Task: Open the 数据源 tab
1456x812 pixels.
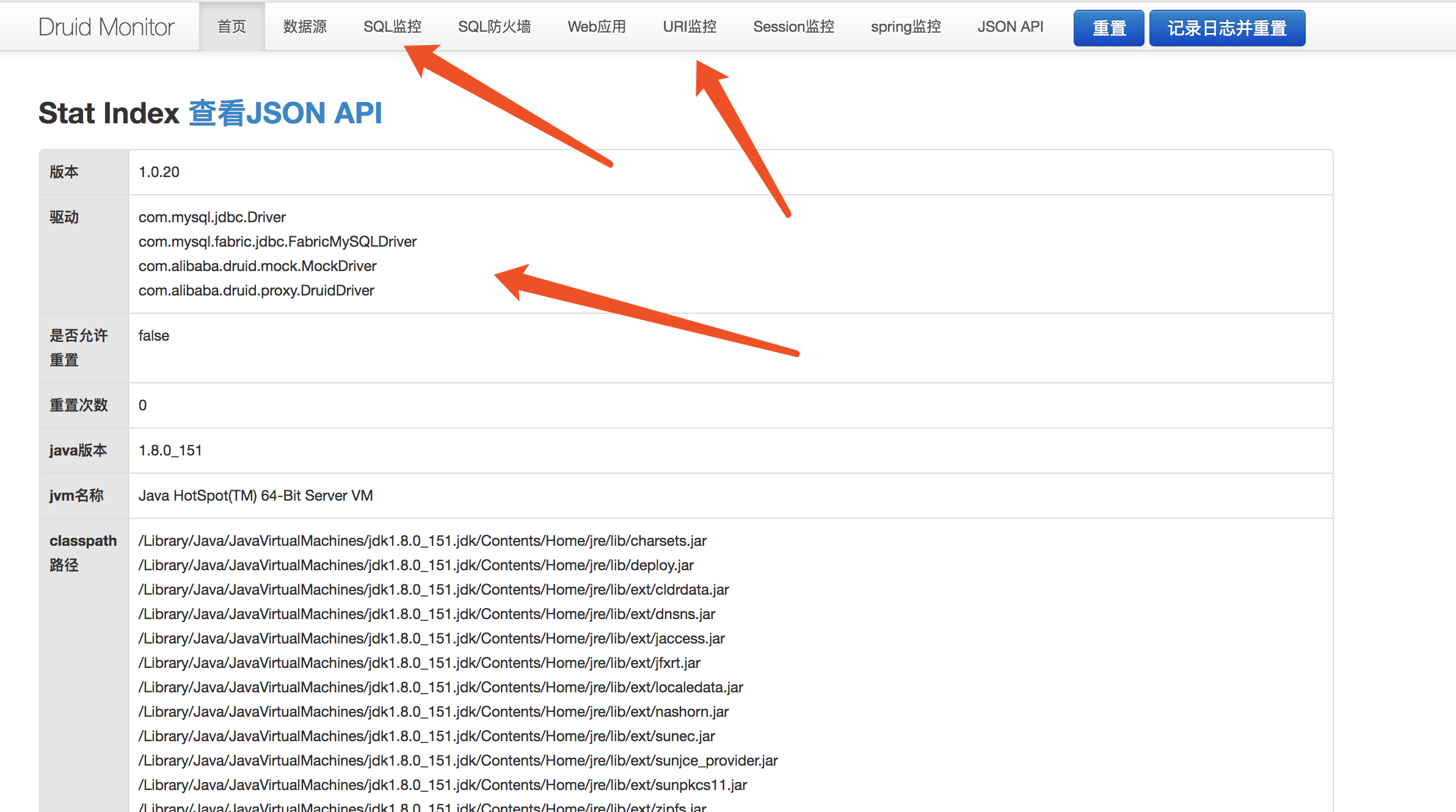Action: pos(305,27)
